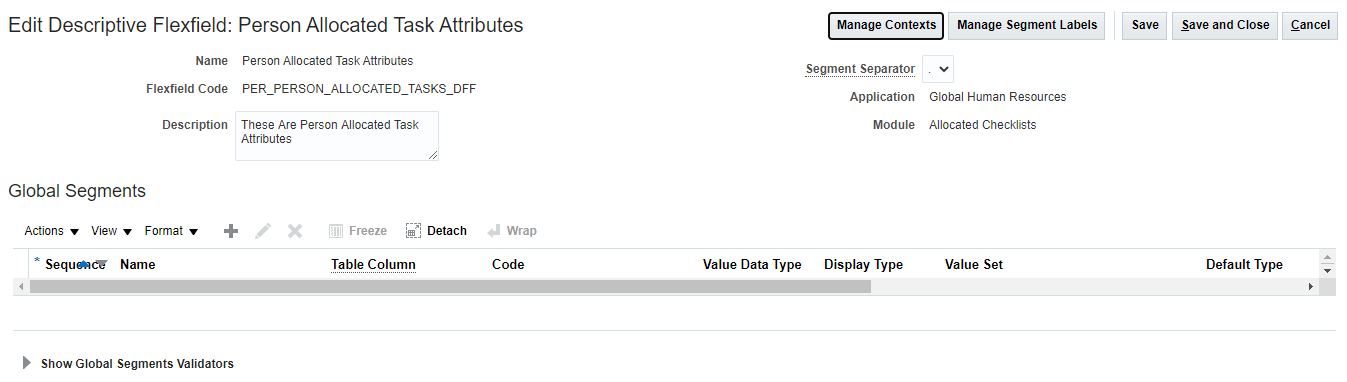Click the Save button
Image resolution: width=1347 pixels, height=382 pixels.
(x=1145, y=25)
